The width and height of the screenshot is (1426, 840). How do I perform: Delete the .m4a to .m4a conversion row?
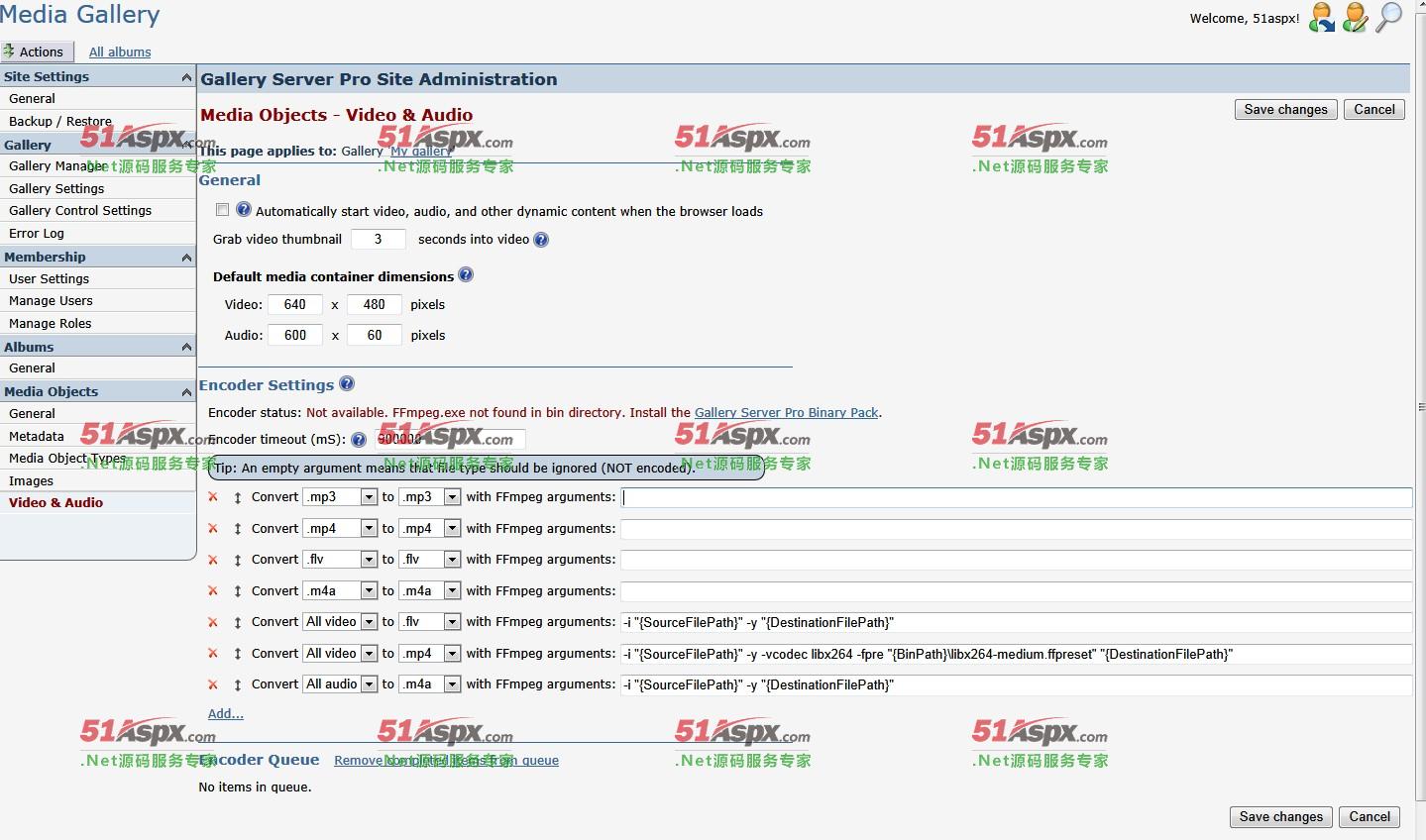(x=213, y=591)
